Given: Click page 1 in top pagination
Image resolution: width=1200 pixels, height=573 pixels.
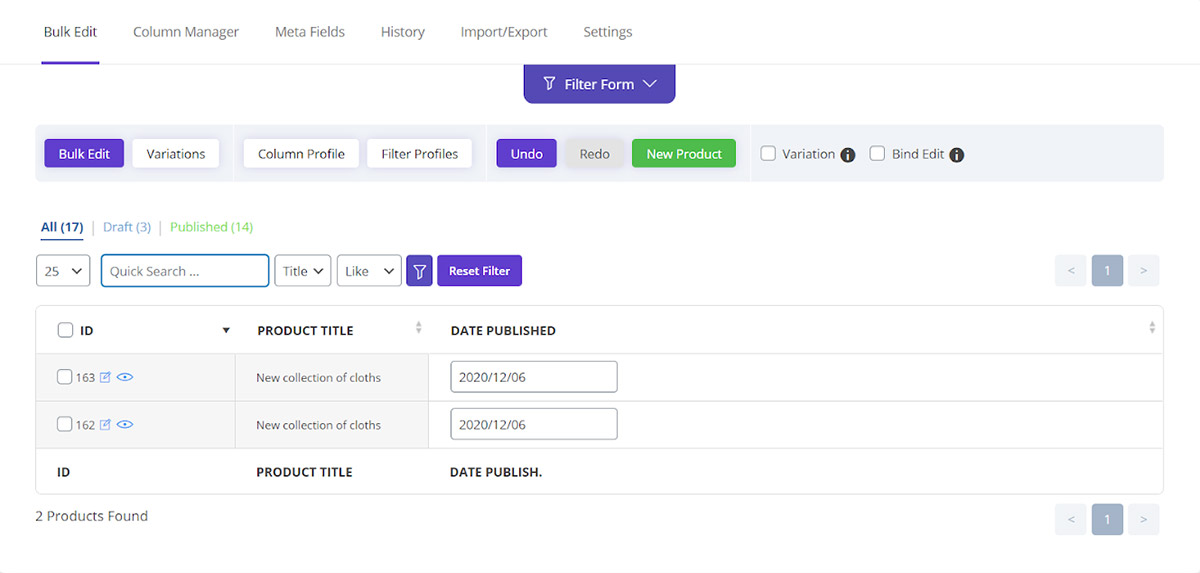Looking at the screenshot, I should coord(1107,271).
